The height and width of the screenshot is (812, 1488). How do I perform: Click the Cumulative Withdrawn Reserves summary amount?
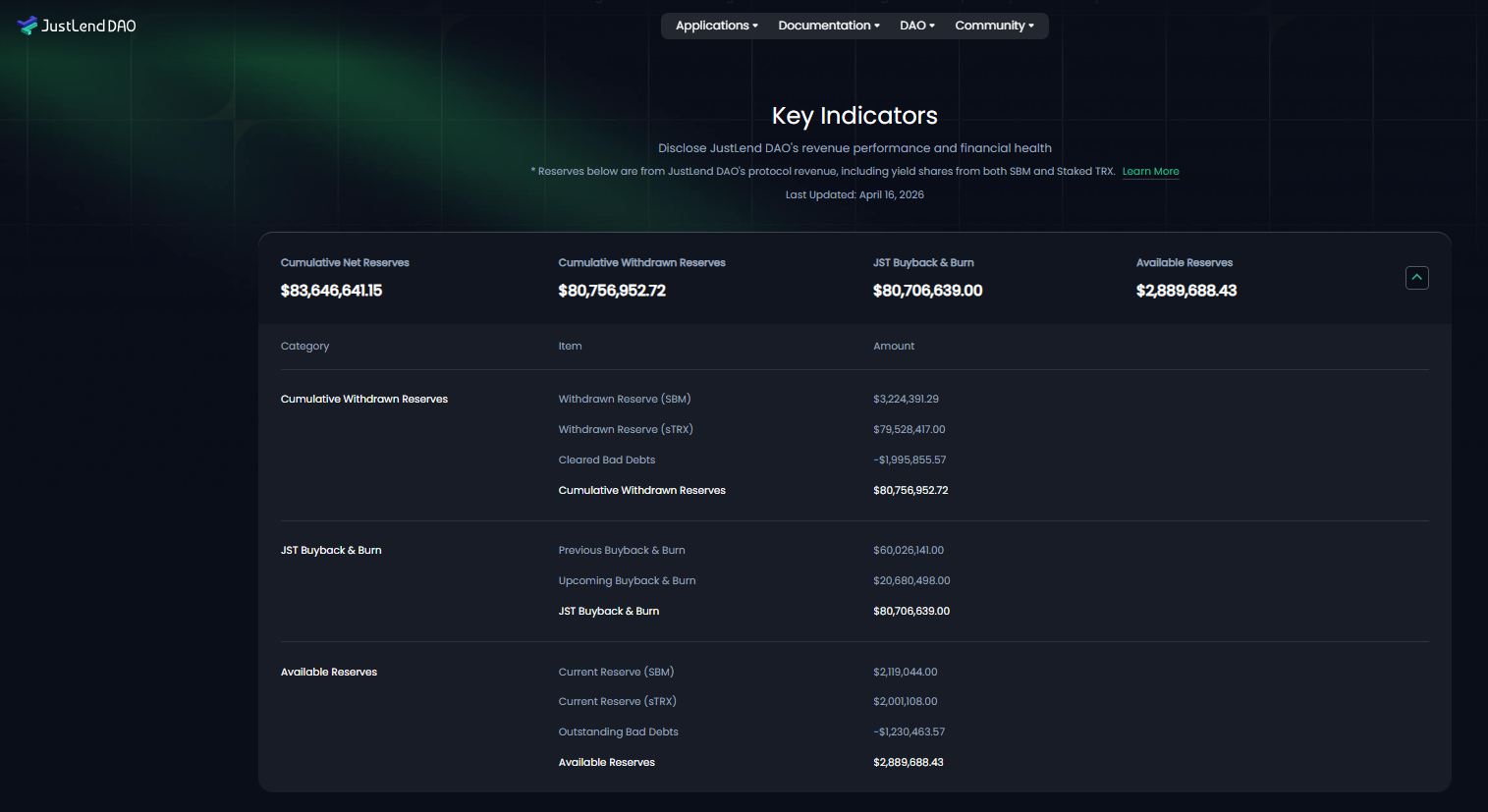tap(612, 291)
